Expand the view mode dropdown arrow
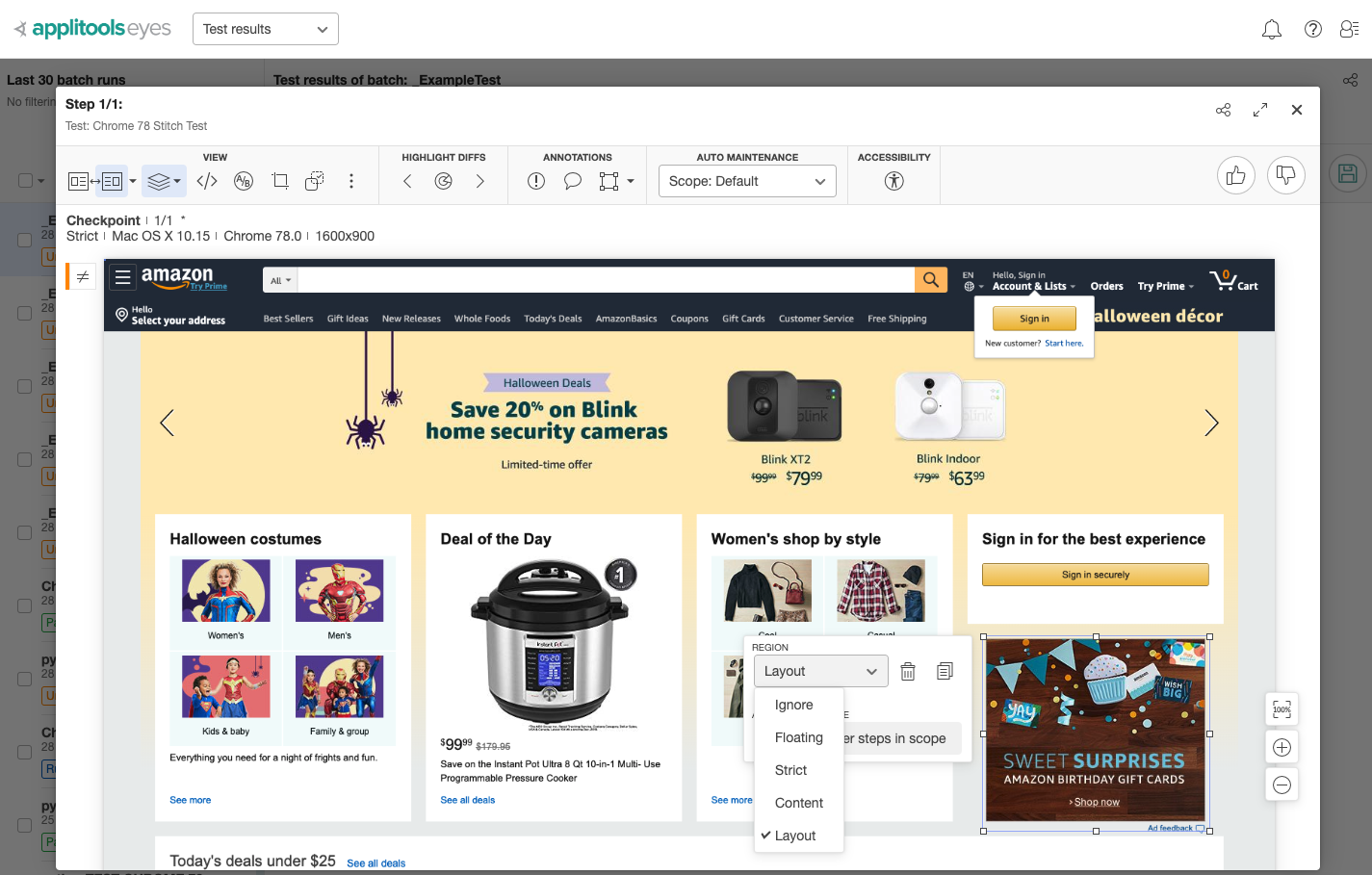Viewport: 1372px width, 875px height. (x=133, y=181)
